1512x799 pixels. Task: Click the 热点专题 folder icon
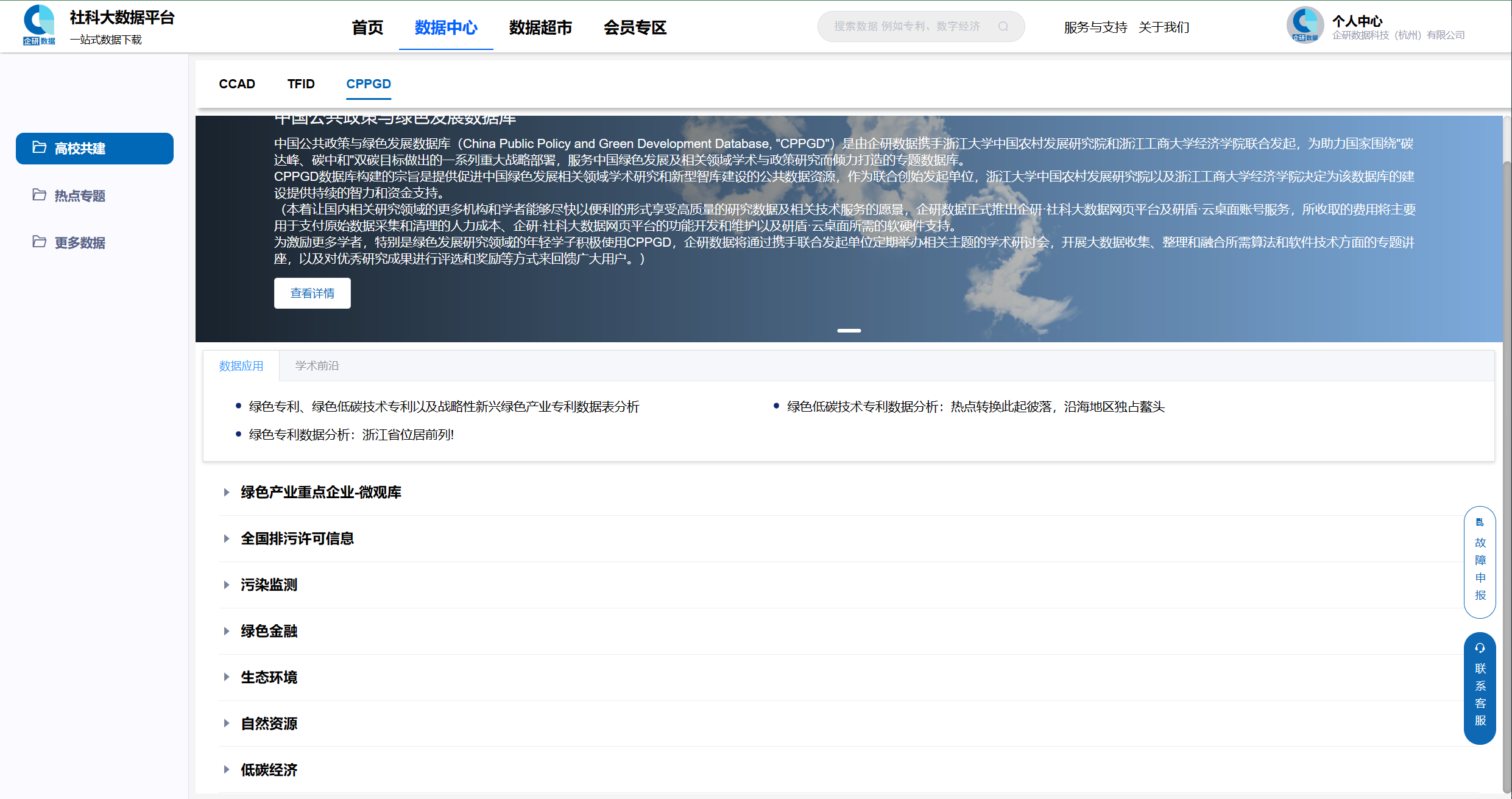tap(40, 195)
